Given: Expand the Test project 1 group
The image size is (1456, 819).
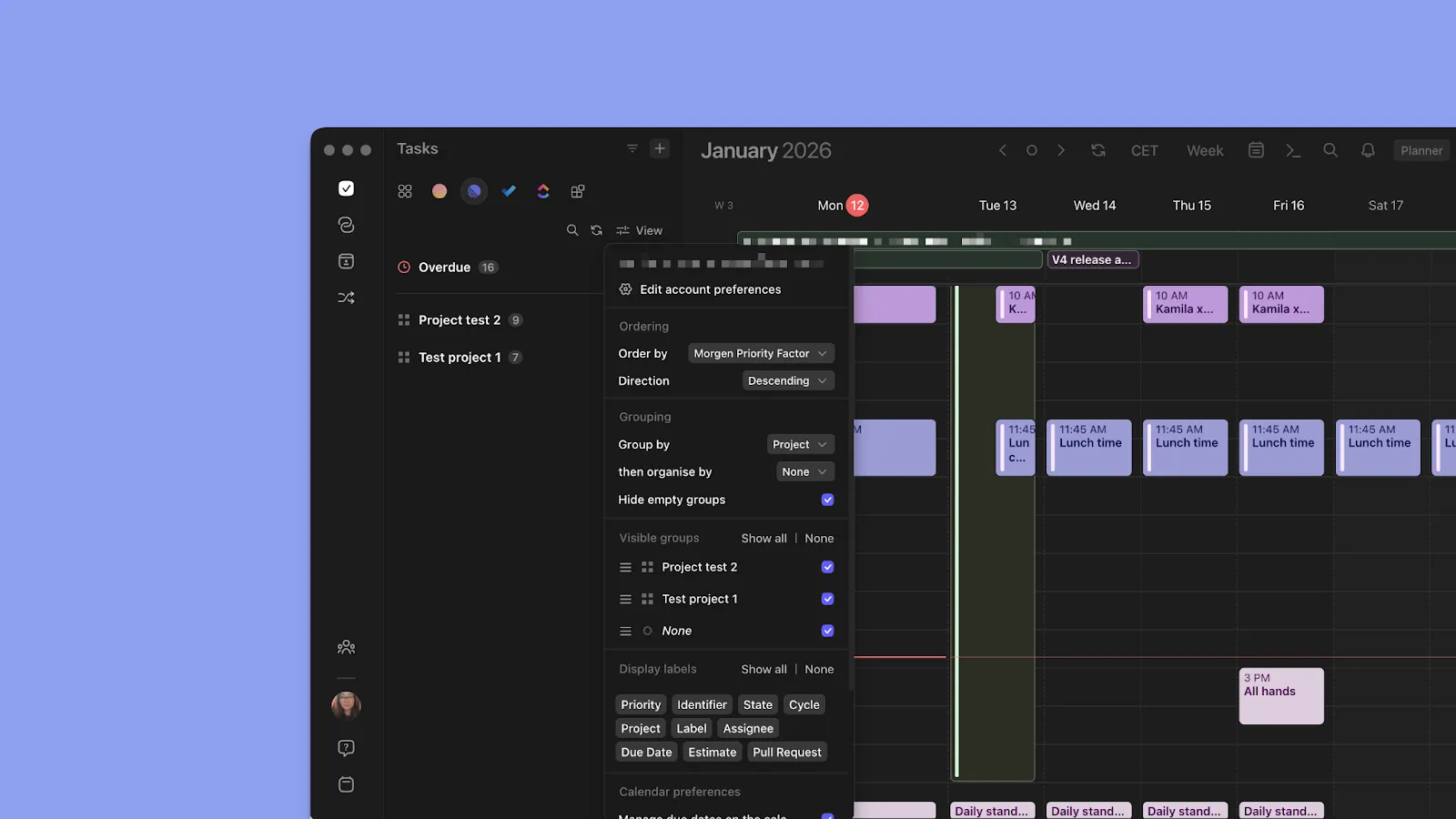Looking at the screenshot, I should pos(460,358).
